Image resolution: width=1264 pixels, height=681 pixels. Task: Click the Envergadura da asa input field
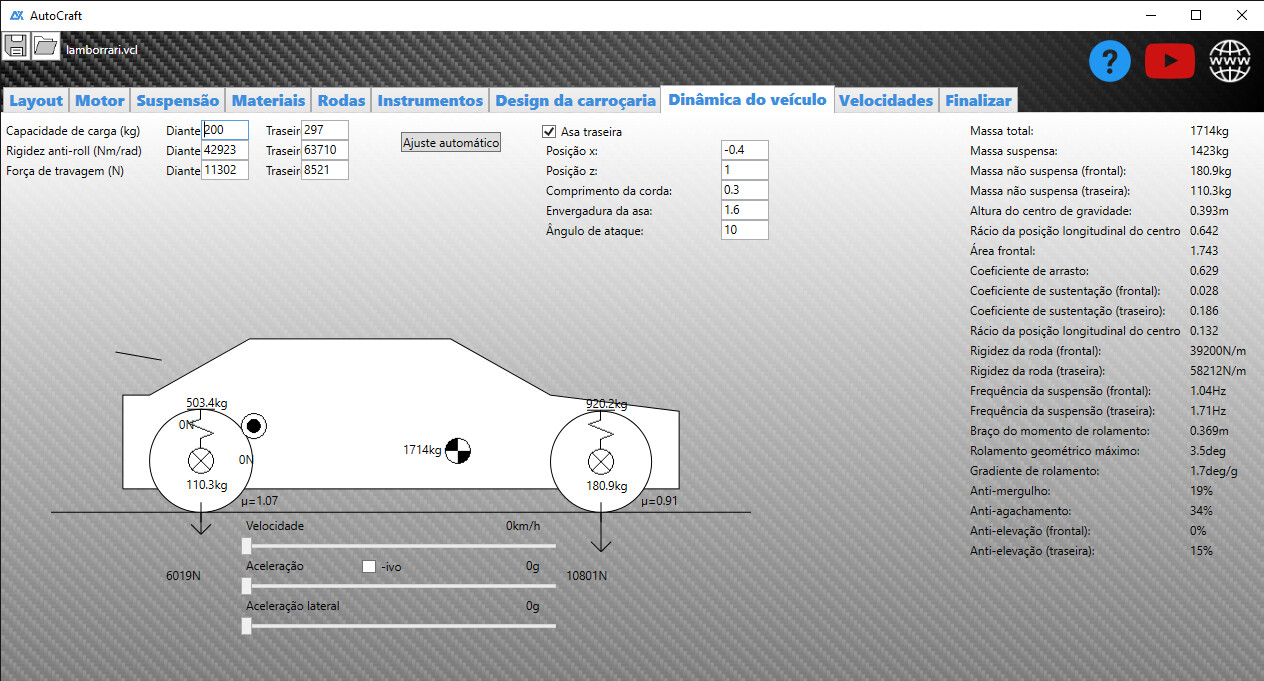(744, 210)
